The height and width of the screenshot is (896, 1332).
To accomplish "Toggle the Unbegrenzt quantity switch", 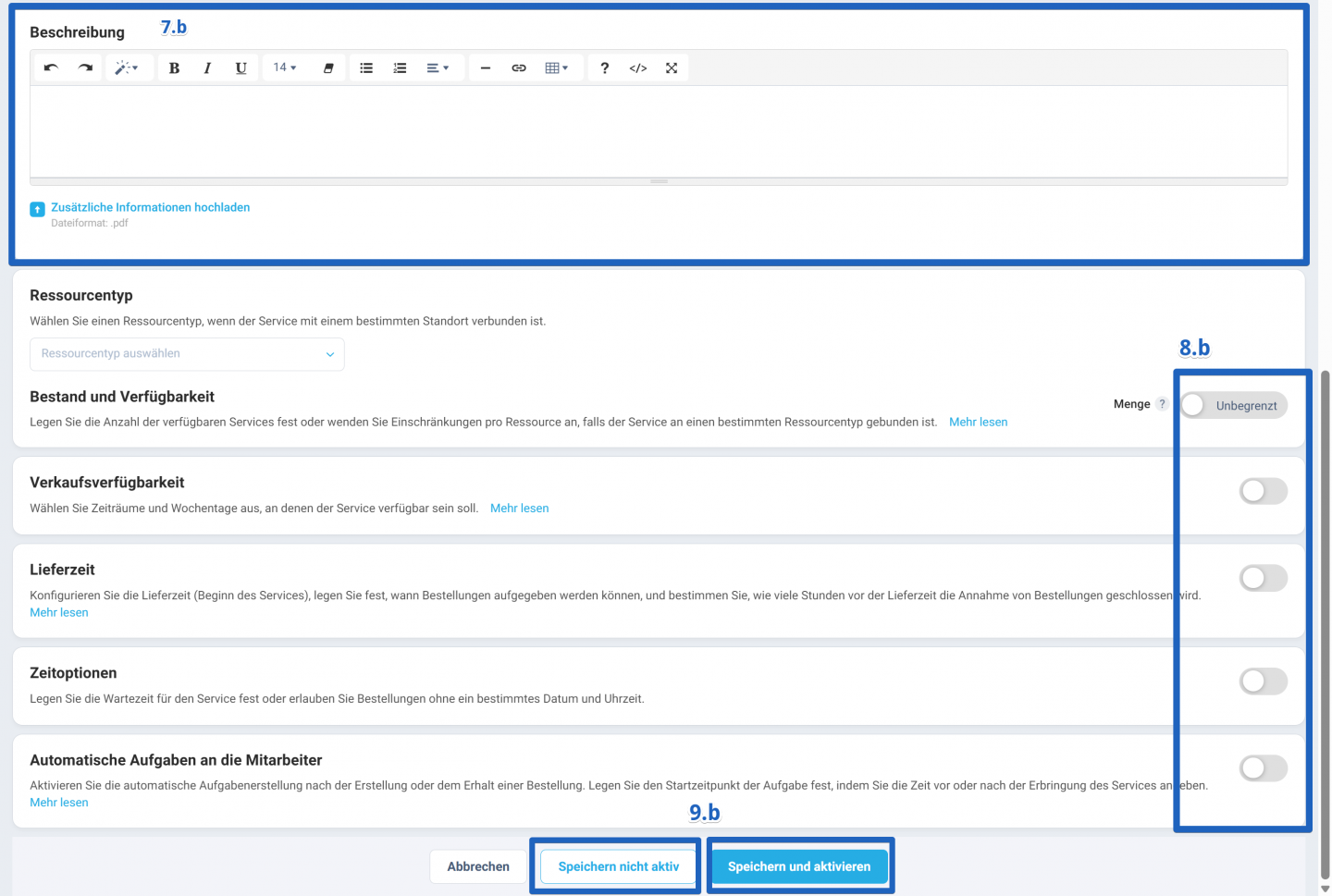I will [x=1234, y=405].
